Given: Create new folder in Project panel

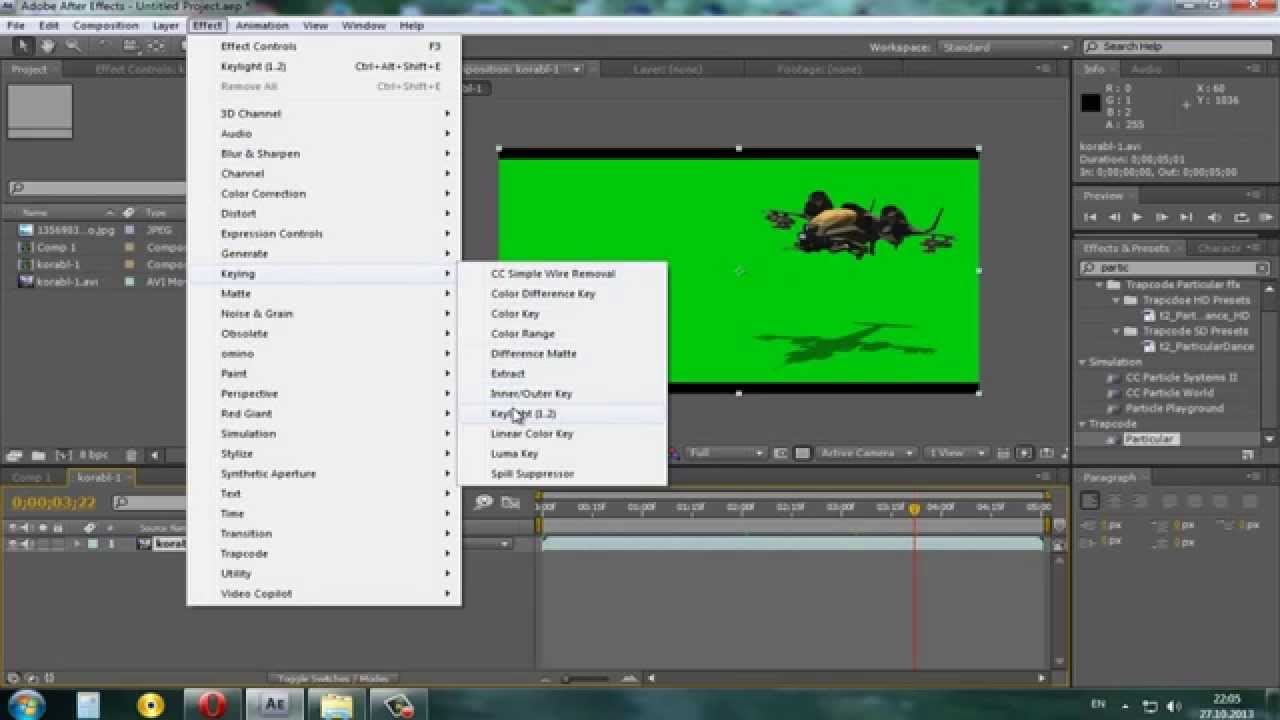Looking at the screenshot, I should pos(38,455).
